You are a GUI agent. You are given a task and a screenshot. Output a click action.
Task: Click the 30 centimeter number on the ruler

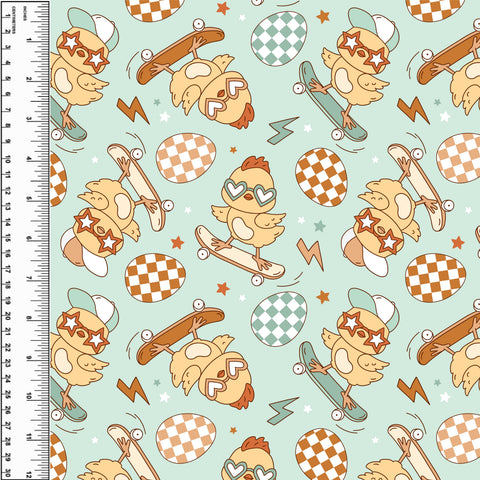click(7, 474)
